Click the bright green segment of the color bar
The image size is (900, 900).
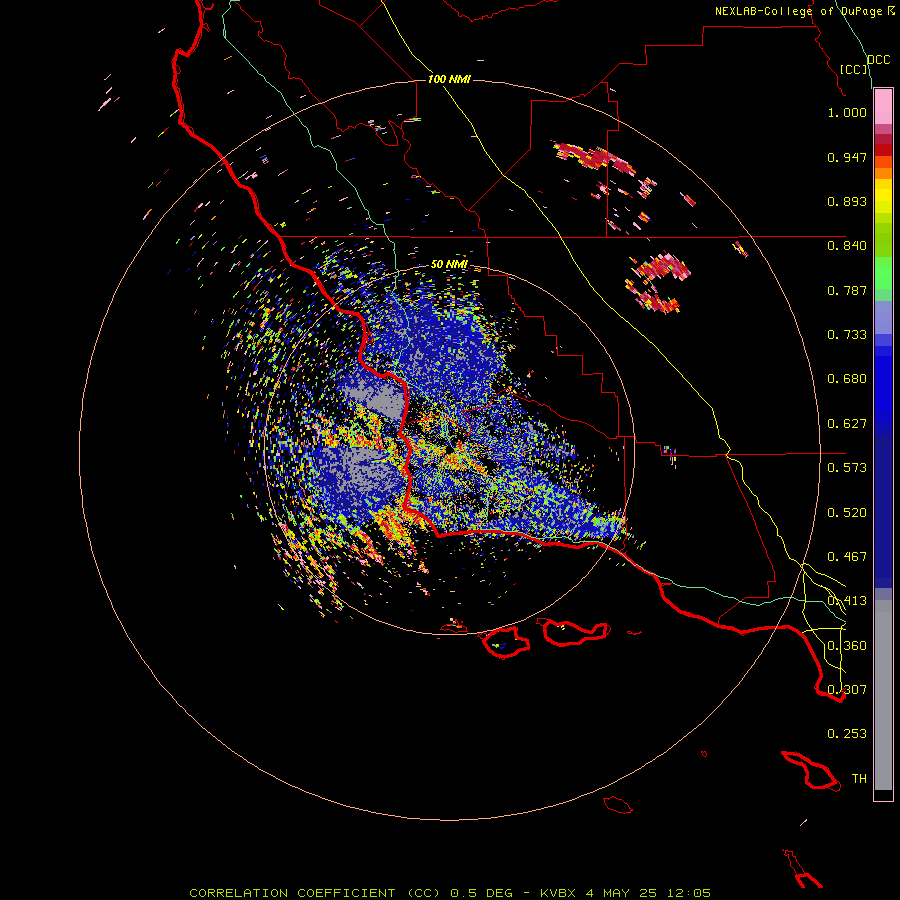click(883, 273)
